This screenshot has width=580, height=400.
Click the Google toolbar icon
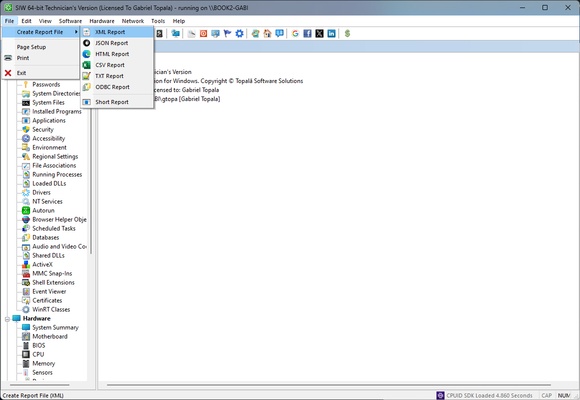(x=295, y=34)
